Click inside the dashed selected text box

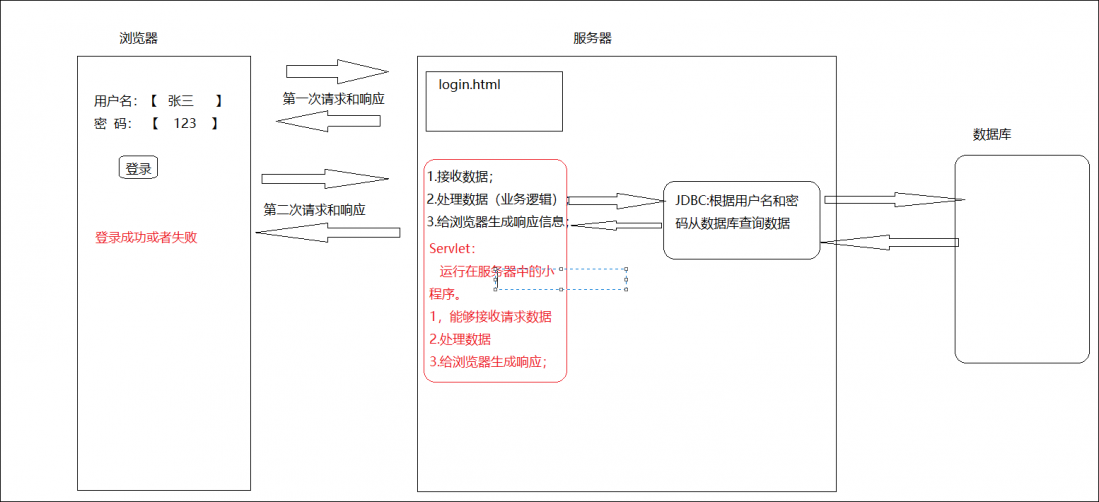pyautogui.click(x=561, y=279)
